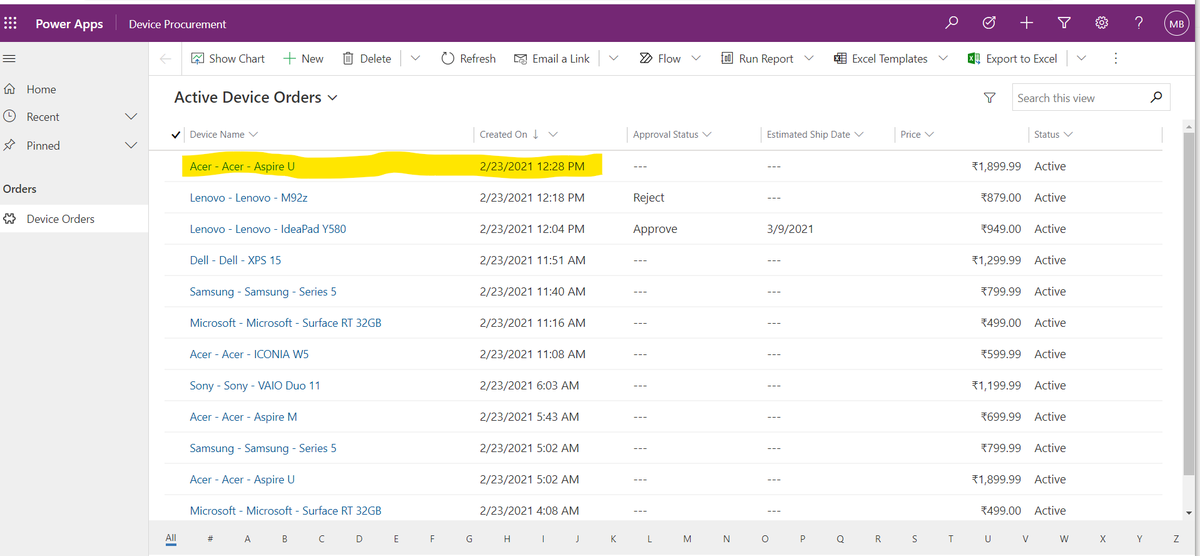Click the grid vertical scrollbar
This screenshot has width=1200, height=556.
coord(1189,305)
